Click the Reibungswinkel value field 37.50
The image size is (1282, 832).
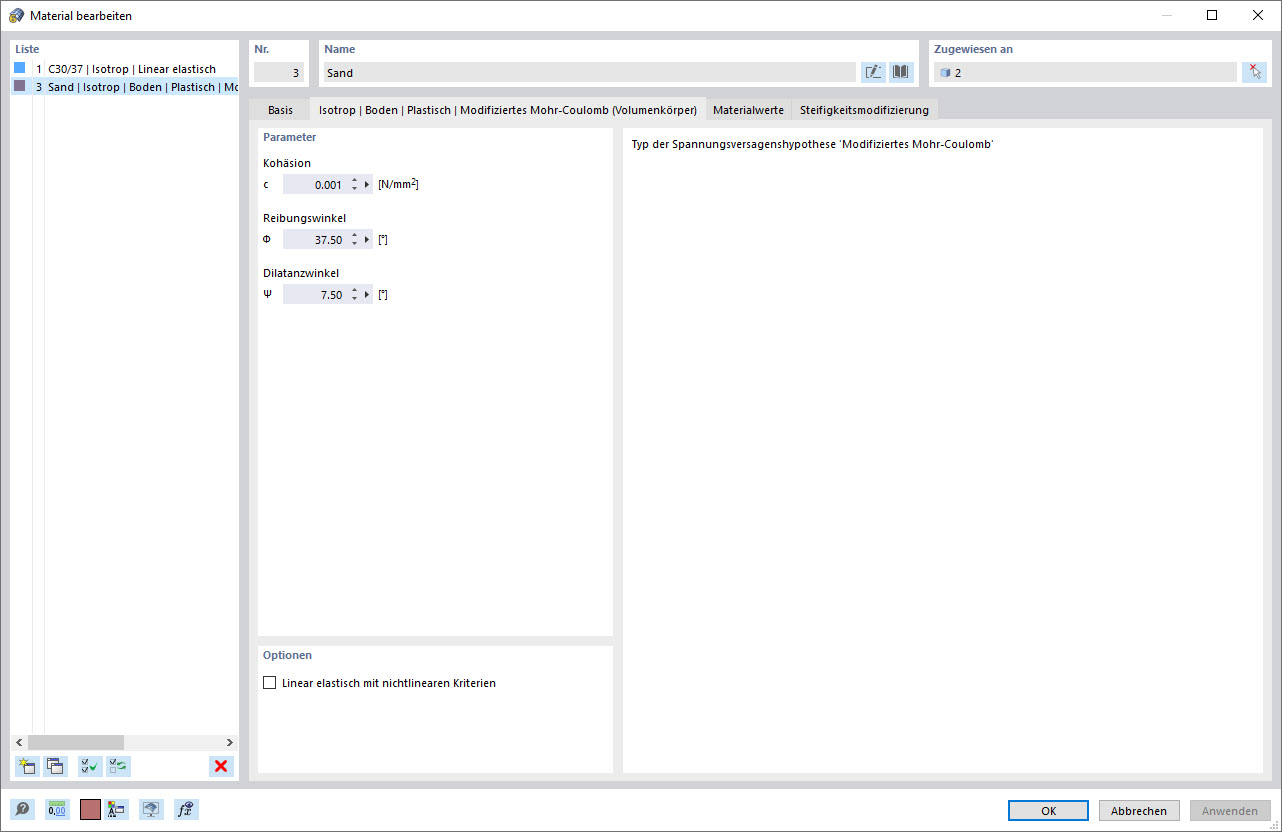(x=315, y=240)
